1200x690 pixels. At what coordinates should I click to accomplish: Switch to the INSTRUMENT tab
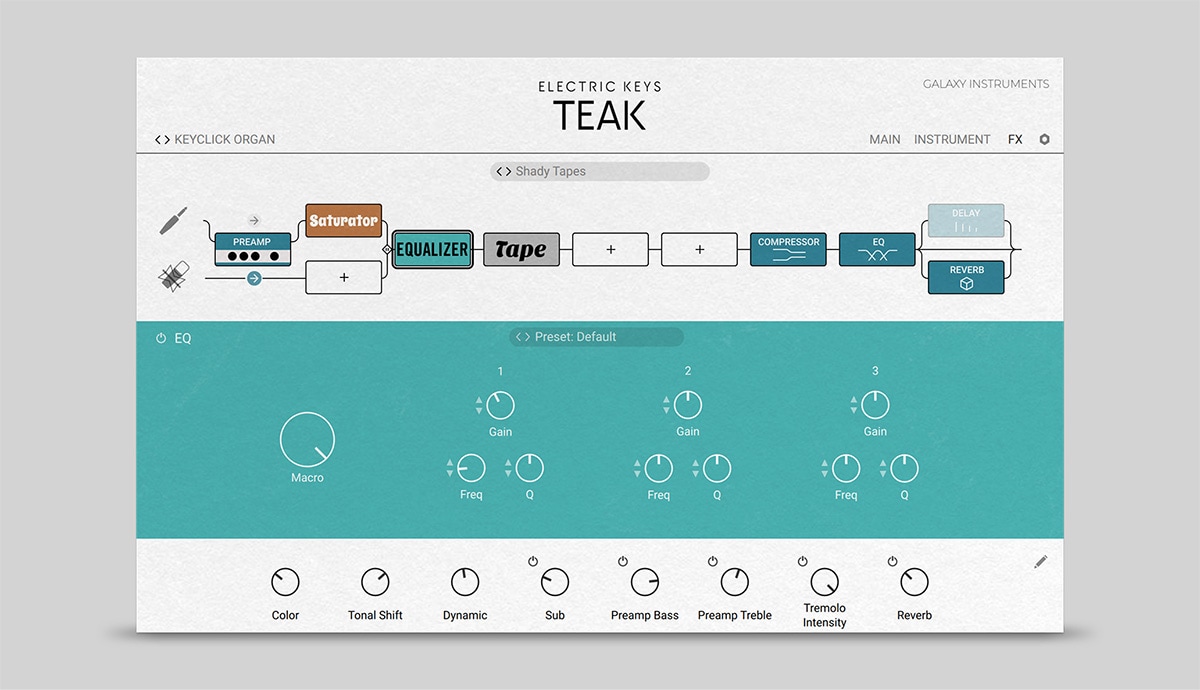(952, 140)
